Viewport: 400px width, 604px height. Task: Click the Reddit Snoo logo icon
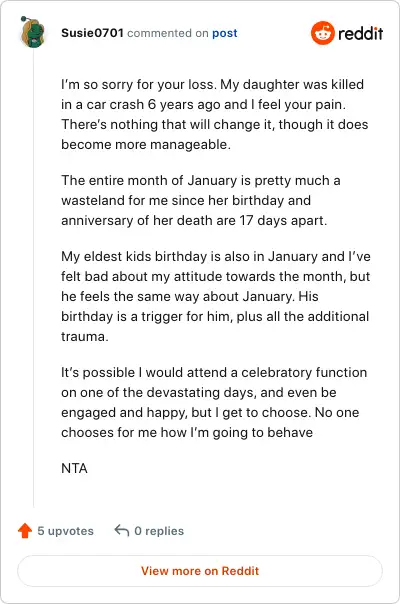coord(323,33)
